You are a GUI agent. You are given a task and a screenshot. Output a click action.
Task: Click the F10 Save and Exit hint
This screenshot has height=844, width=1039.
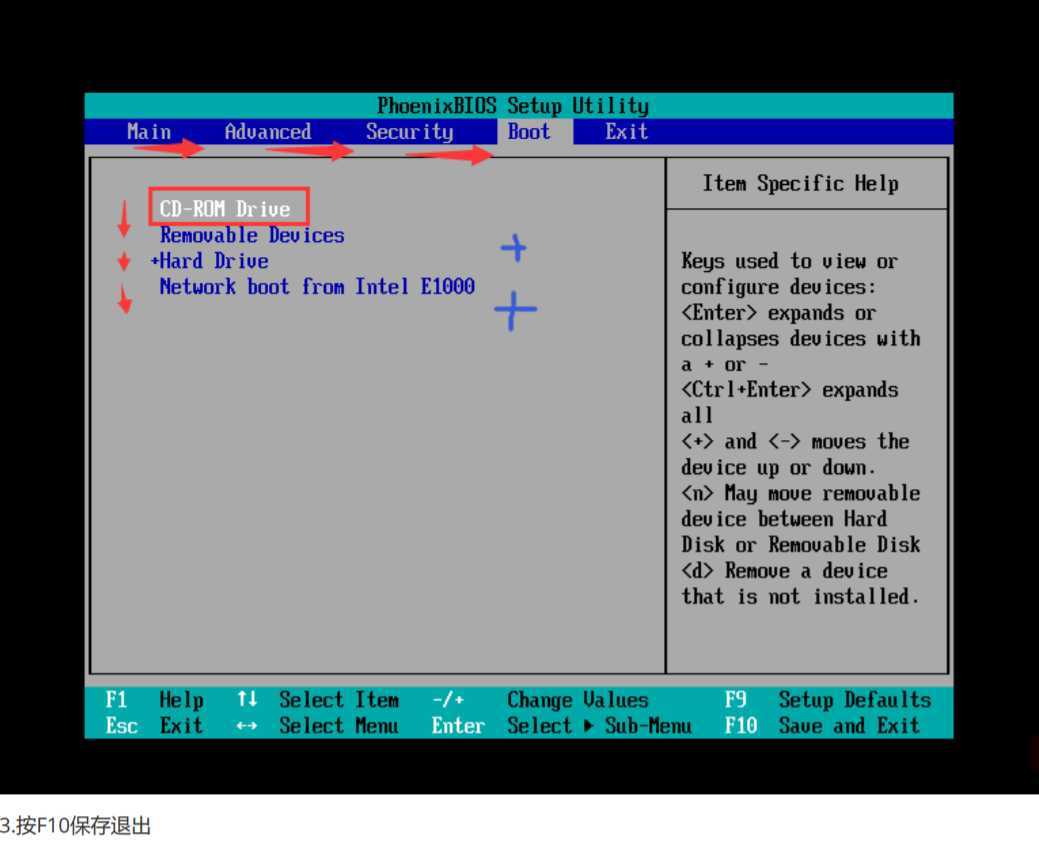[x=822, y=725]
